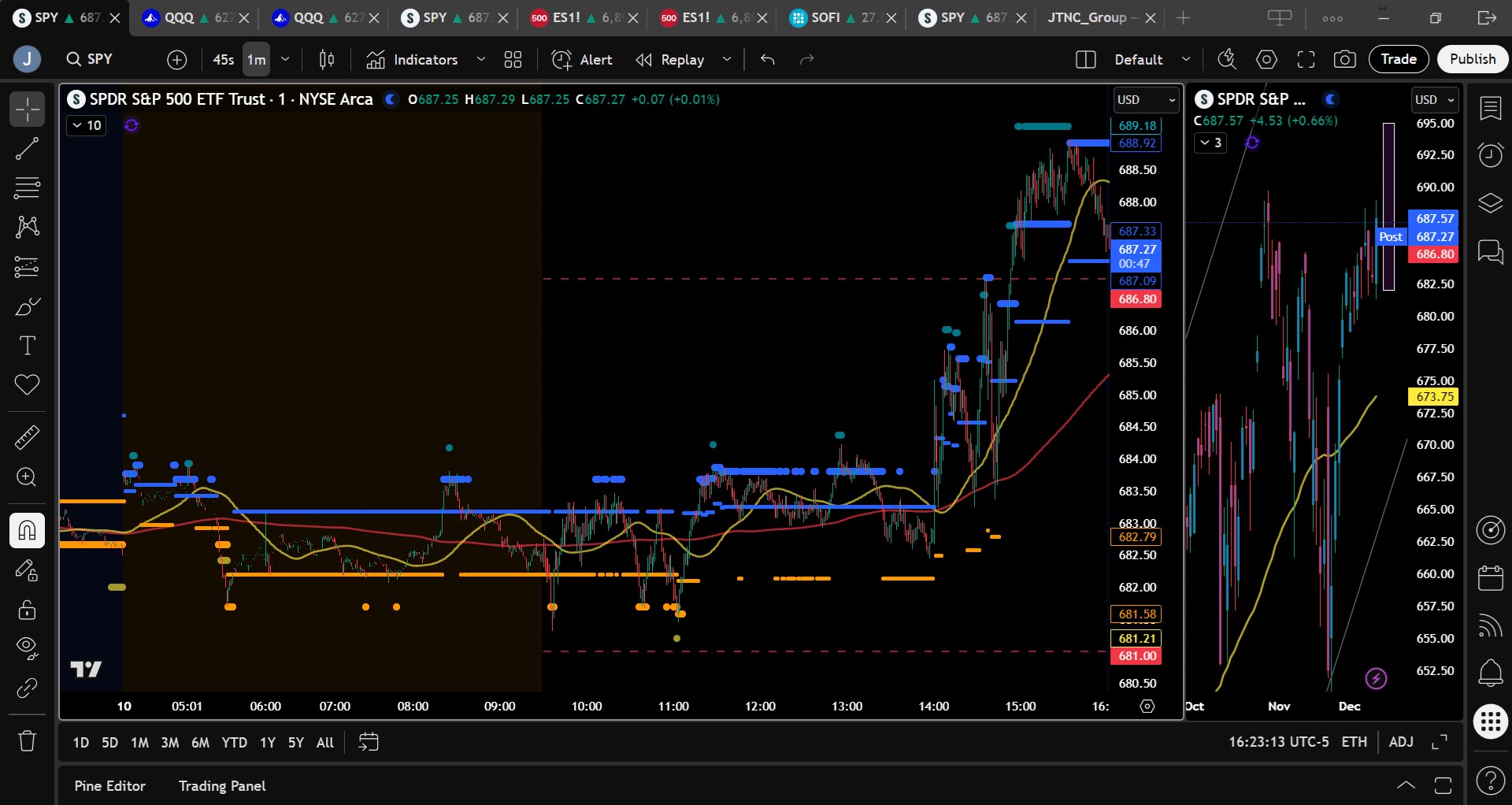This screenshot has width=1512, height=805.
Task: Toggle ADJ dividend adjustment
Action: click(1401, 742)
